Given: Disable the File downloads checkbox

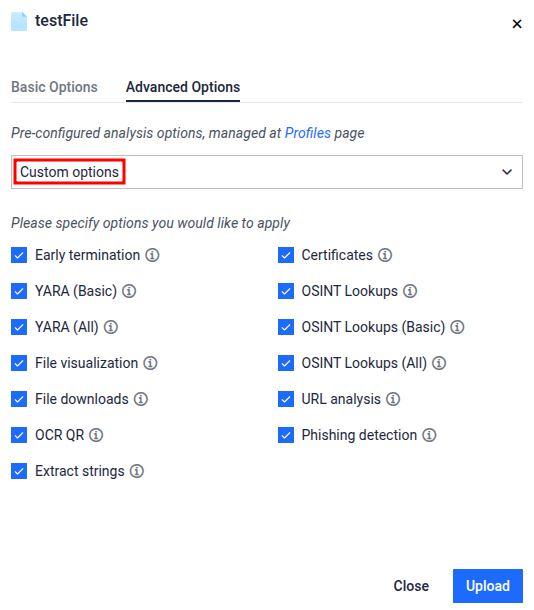Looking at the screenshot, I should click(x=19, y=399).
